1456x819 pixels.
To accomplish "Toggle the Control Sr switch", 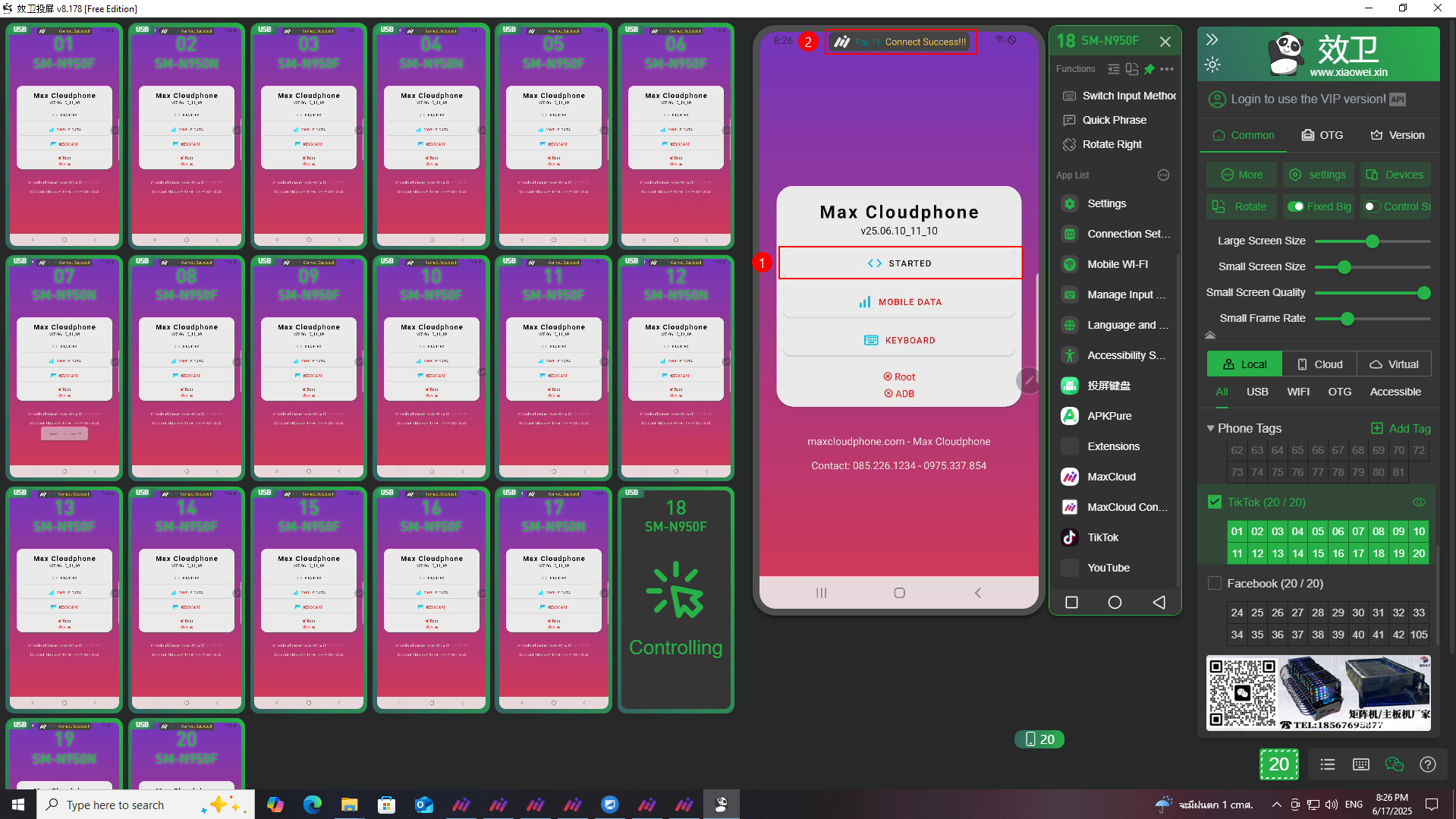I will [1372, 206].
